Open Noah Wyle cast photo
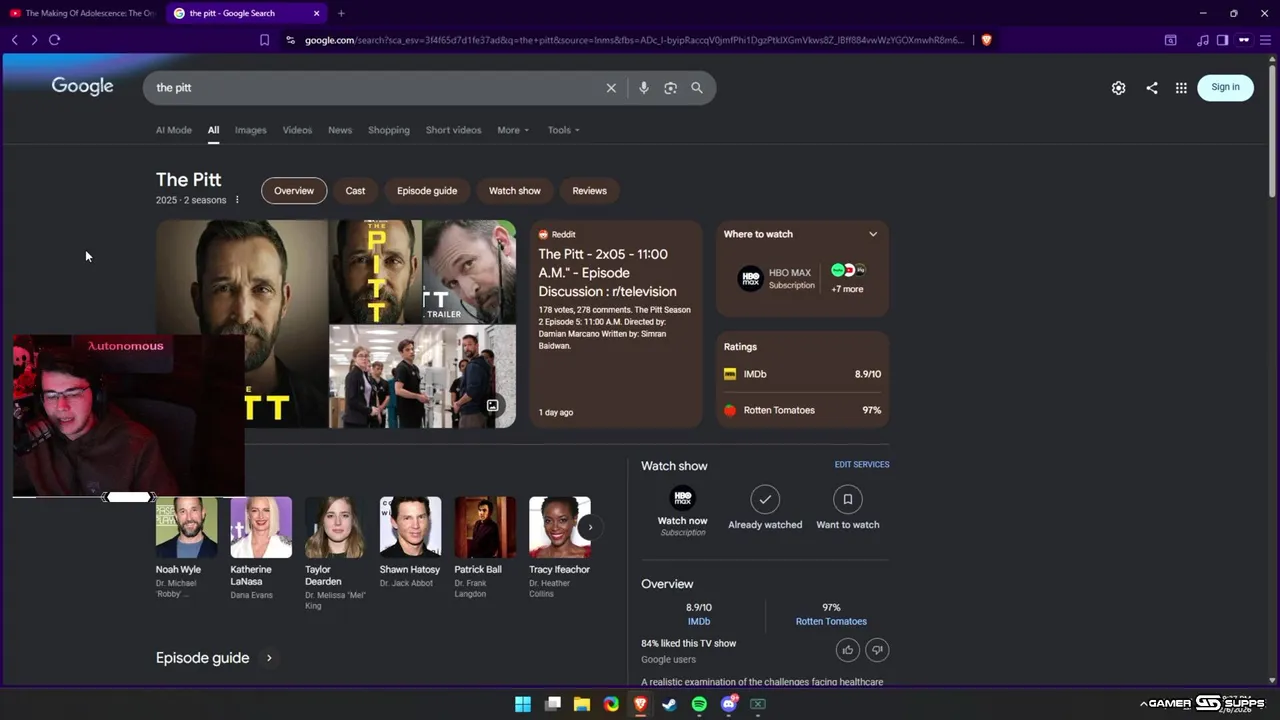This screenshot has height=720, width=1280. (186, 527)
